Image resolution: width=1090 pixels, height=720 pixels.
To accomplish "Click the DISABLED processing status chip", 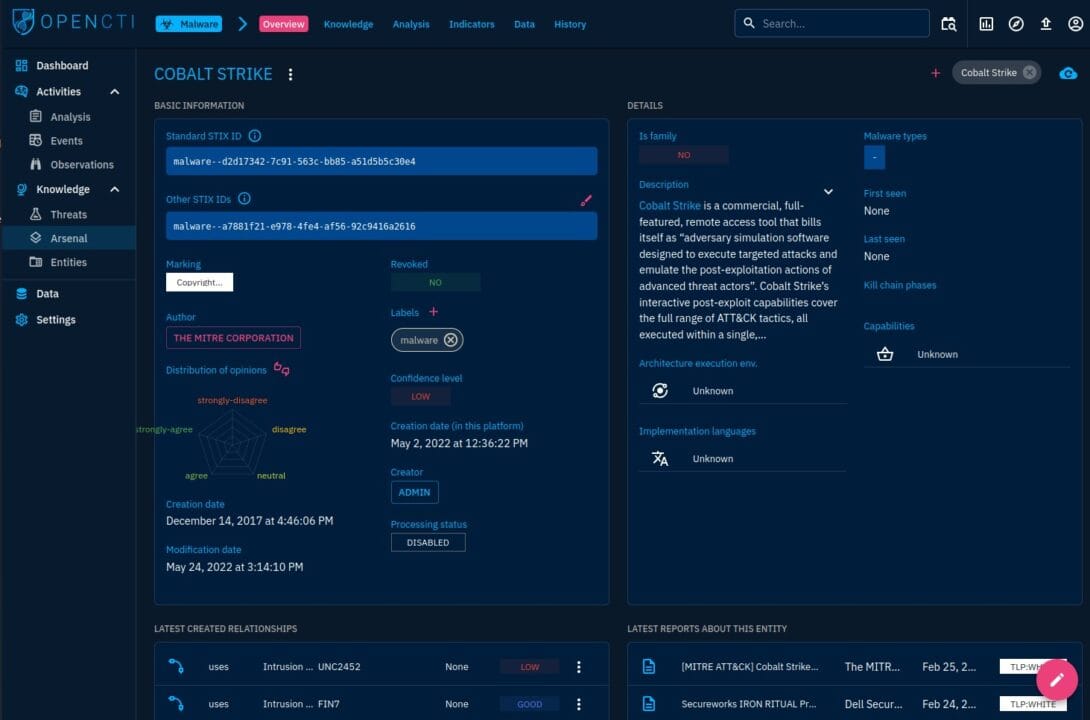I will [x=428, y=542].
